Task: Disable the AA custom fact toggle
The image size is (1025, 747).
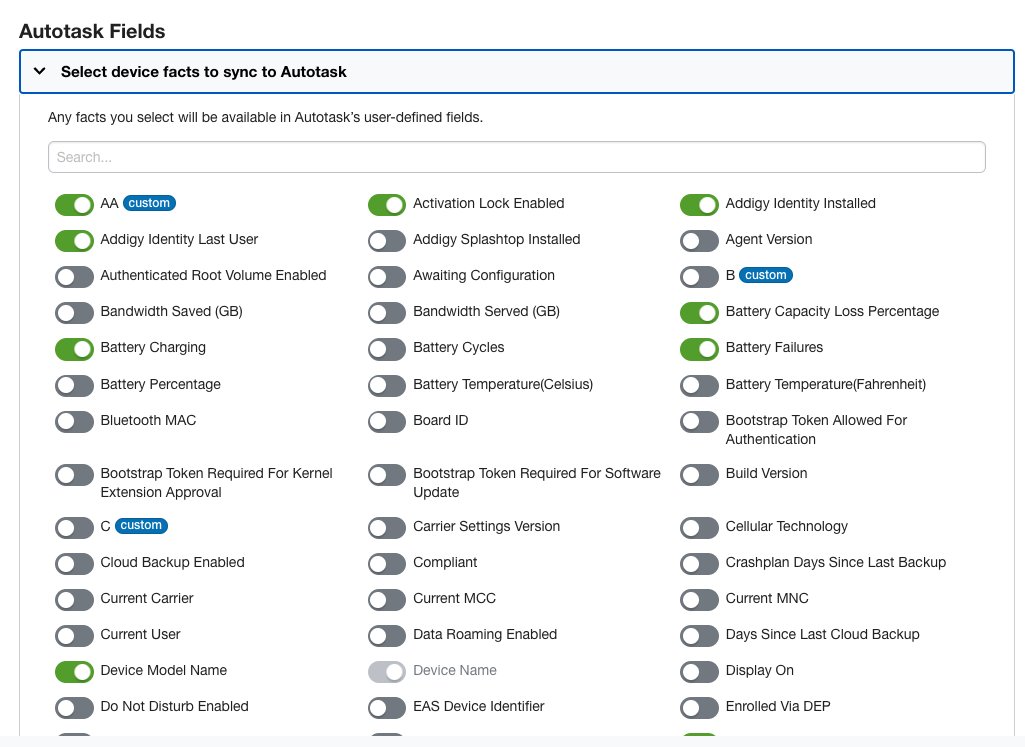Action: coord(75,205)
